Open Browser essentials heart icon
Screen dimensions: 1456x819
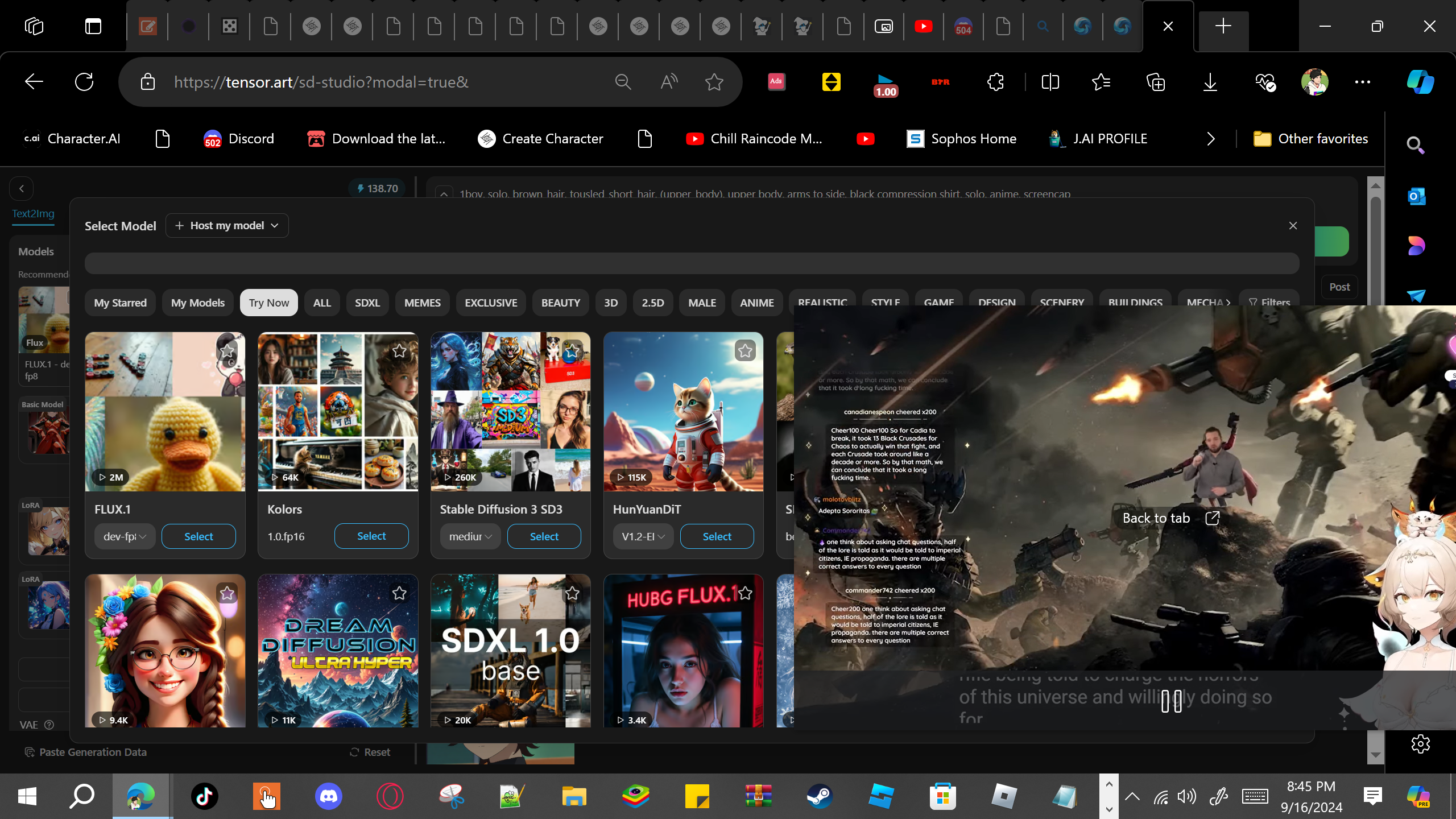click(1265, 82)
